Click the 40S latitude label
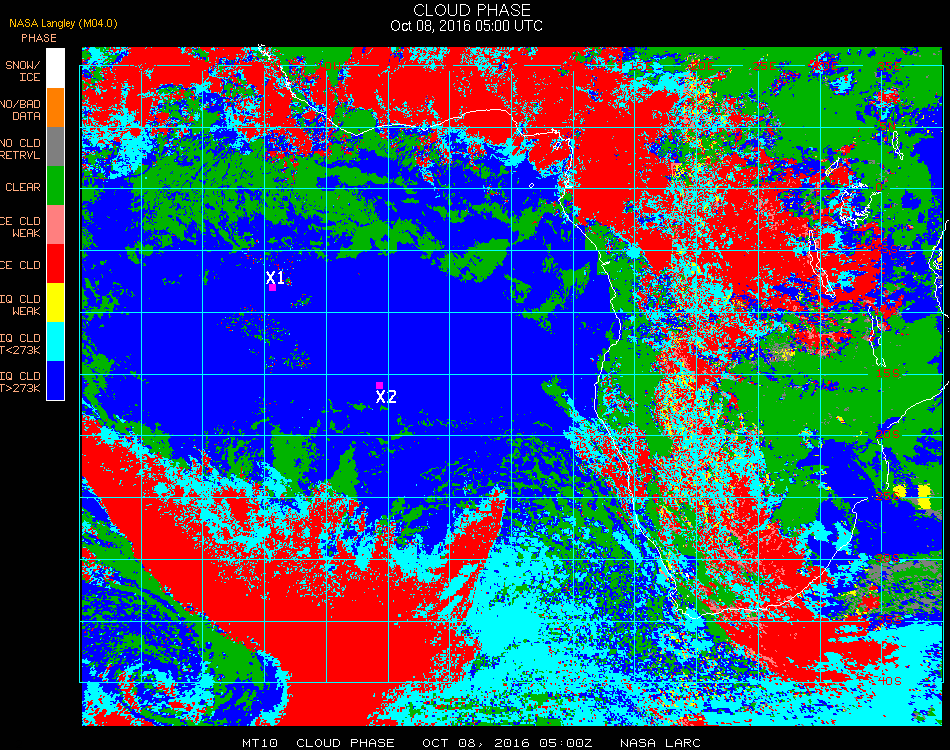This screenshot has width=950, height=750. [x=889, y=681]
